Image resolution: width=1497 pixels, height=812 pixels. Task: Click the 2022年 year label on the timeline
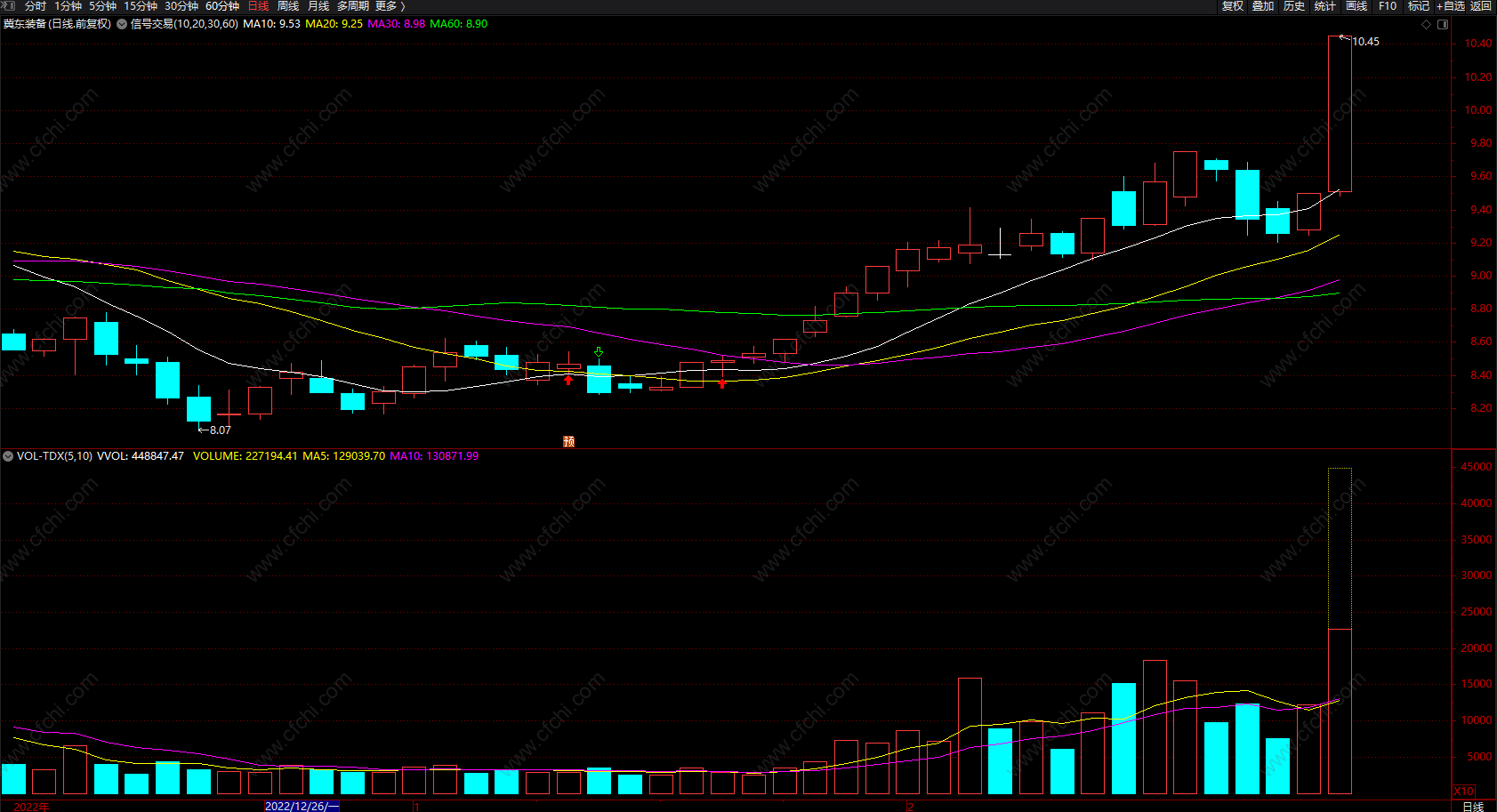tap(31, 807)
